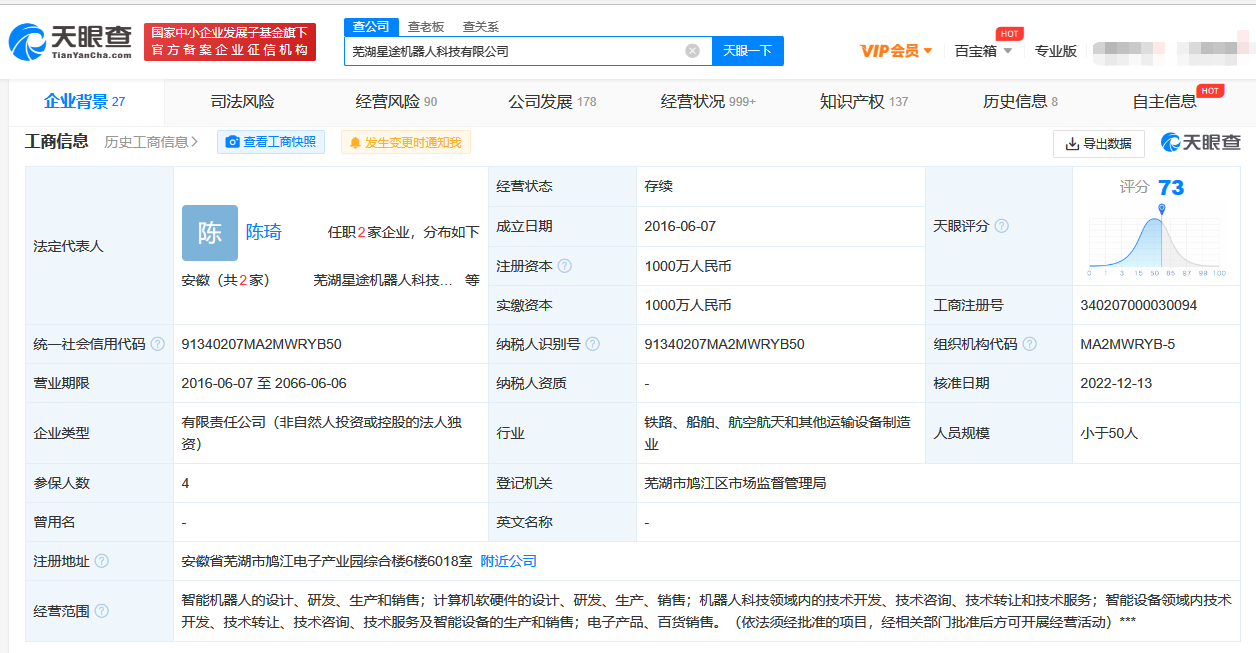Click the 73 score value
1256x653 pixels.
pyautogui.click(x=1171, y=187)
